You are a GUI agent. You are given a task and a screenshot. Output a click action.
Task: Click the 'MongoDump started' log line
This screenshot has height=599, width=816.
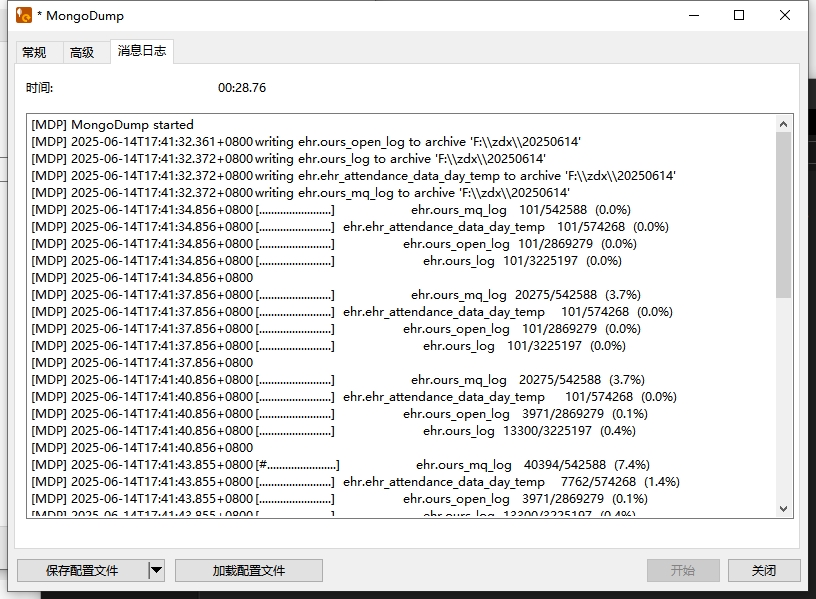click(x=112, y=124)
